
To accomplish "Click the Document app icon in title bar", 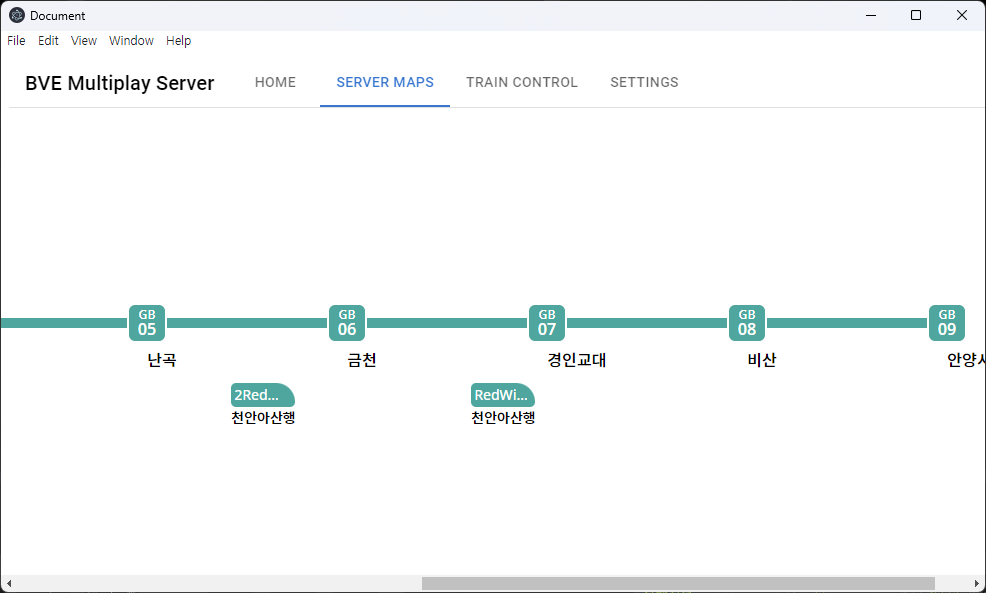I will point(17,15).
